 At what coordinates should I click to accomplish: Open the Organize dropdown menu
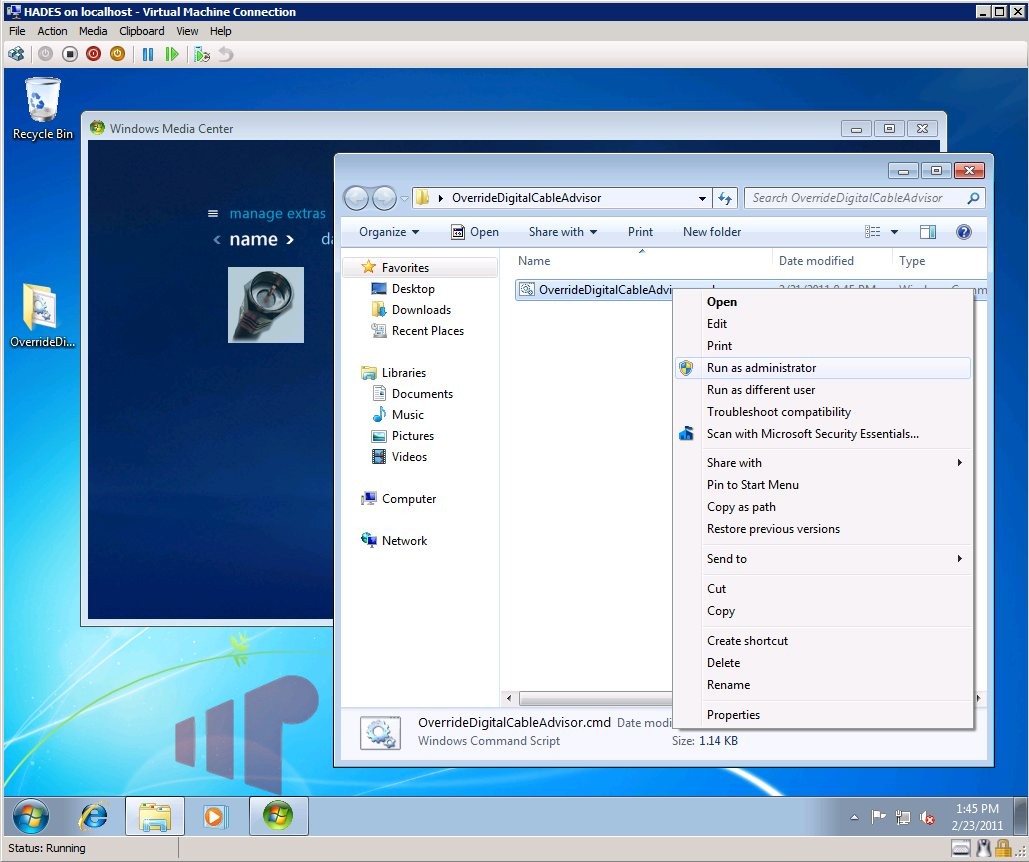389,232
